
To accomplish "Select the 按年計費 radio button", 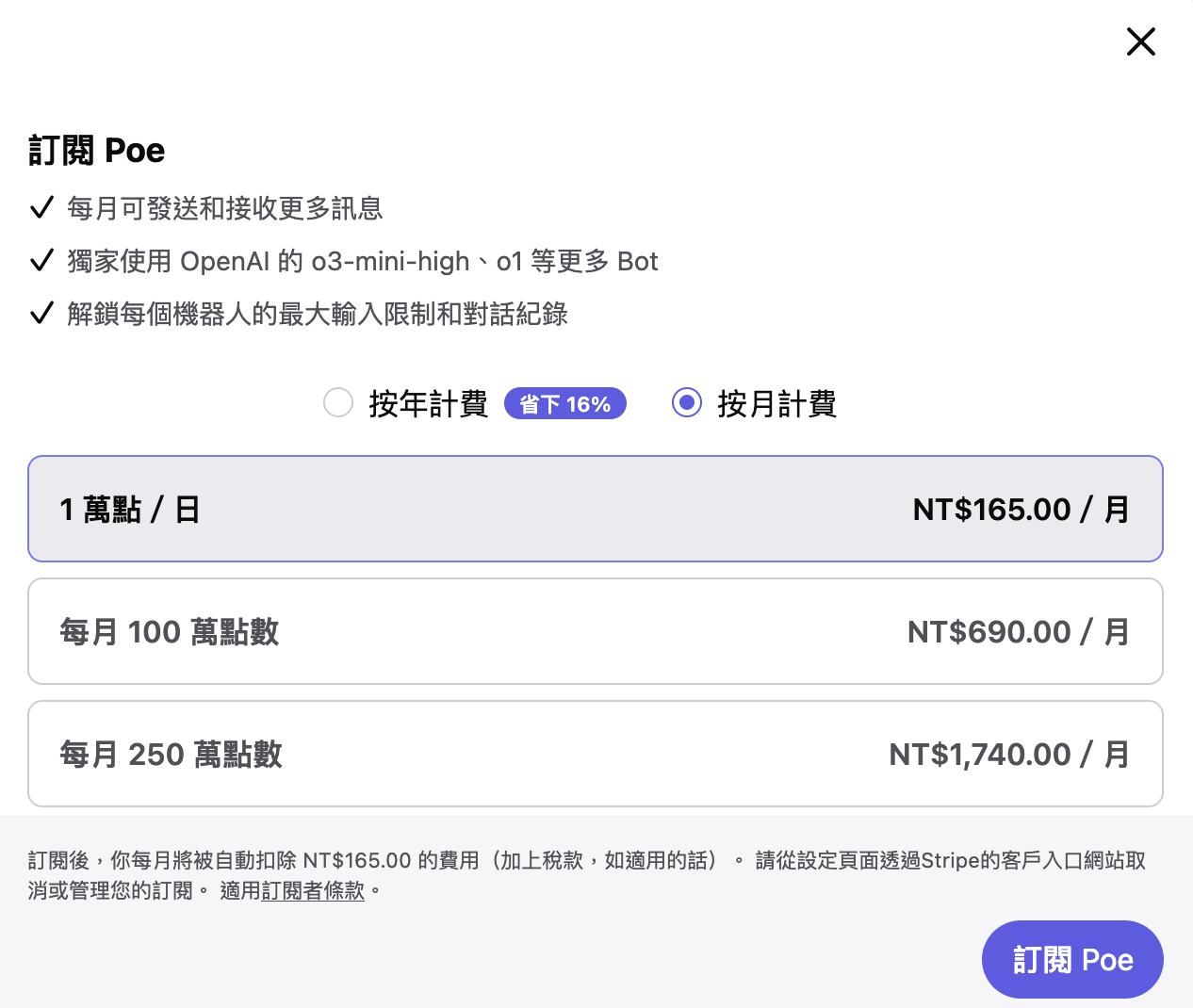I will pos(338,403).
